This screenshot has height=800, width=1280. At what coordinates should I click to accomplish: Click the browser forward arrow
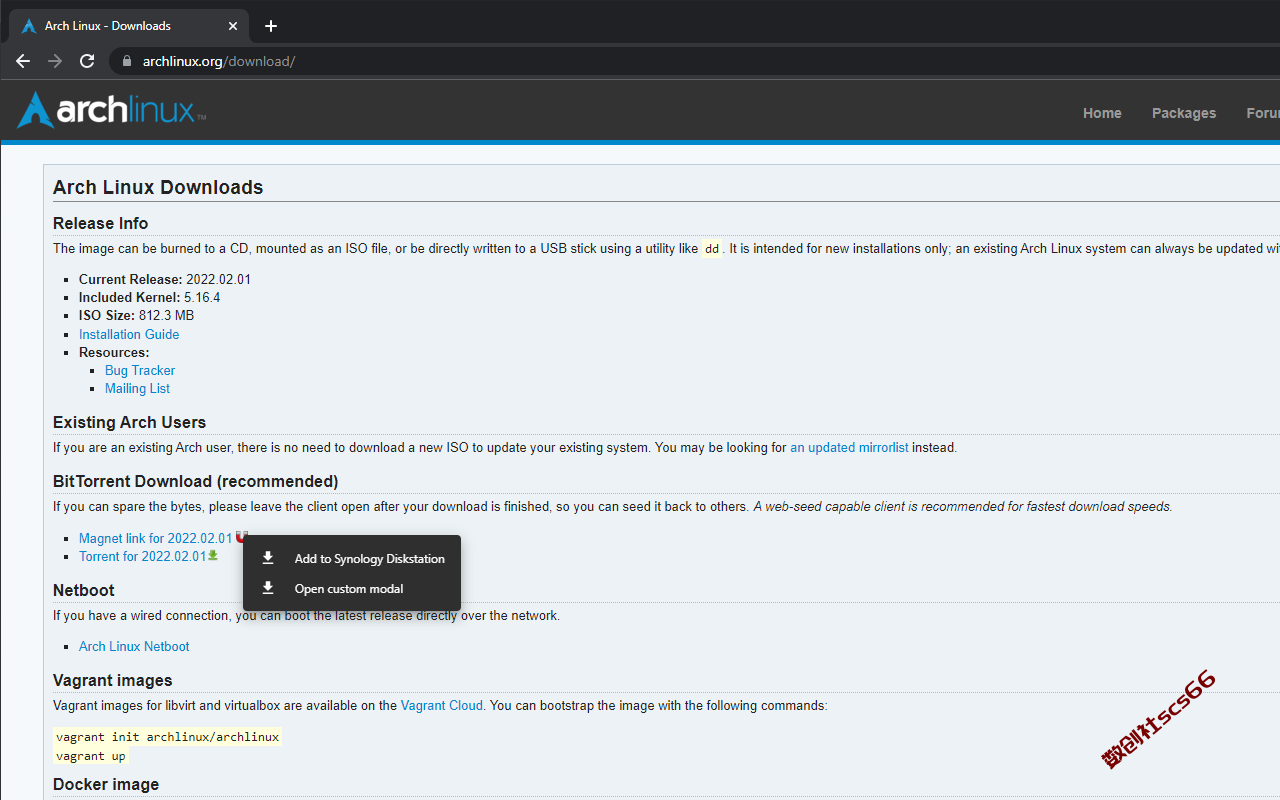click(x=55, y=61)
